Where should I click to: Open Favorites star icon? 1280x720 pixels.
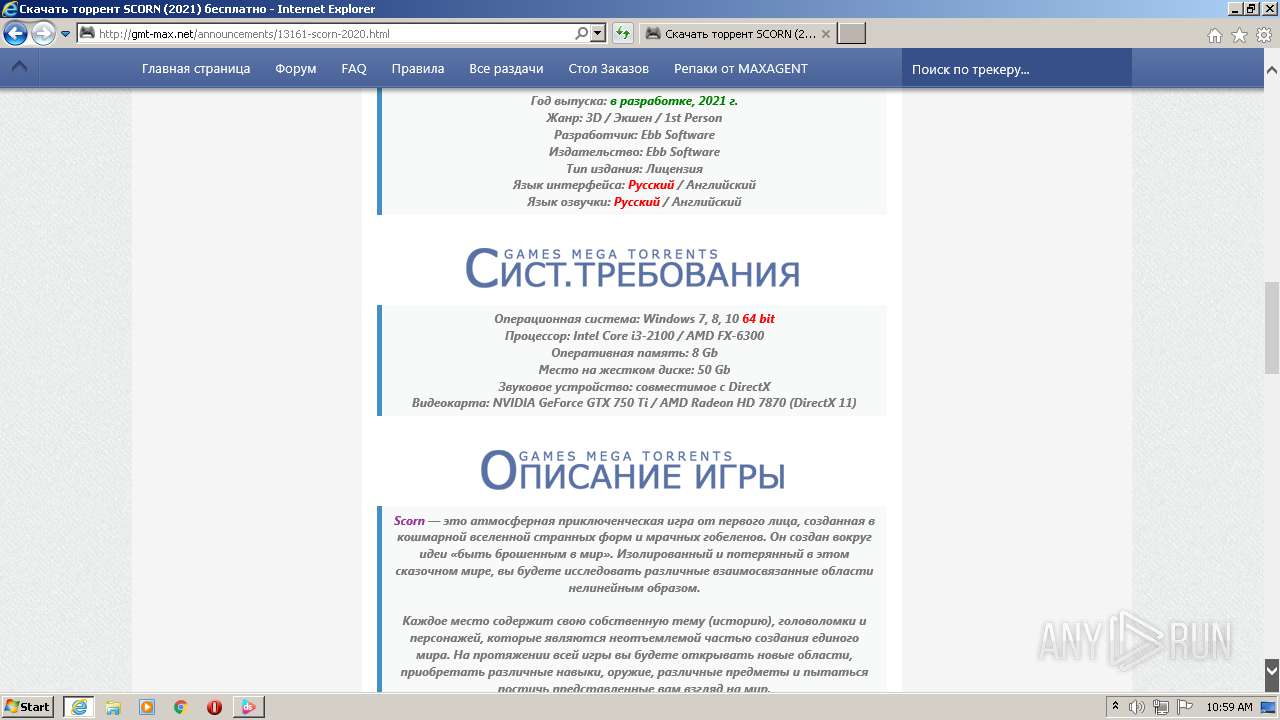1239,35
